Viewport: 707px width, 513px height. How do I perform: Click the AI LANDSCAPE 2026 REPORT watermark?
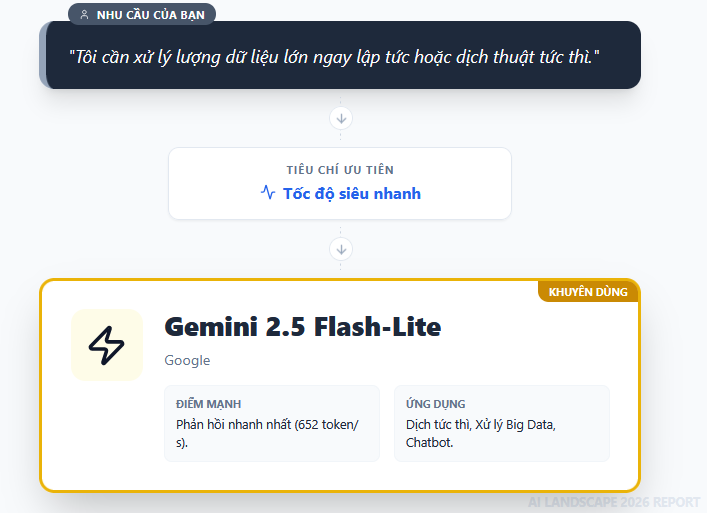click(x=614, y=502)
